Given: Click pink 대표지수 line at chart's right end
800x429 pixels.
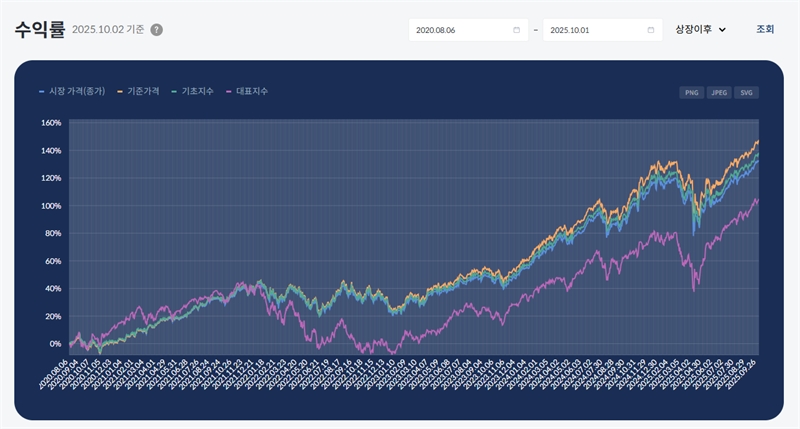Looking at the screenshot, I should 756,201.
